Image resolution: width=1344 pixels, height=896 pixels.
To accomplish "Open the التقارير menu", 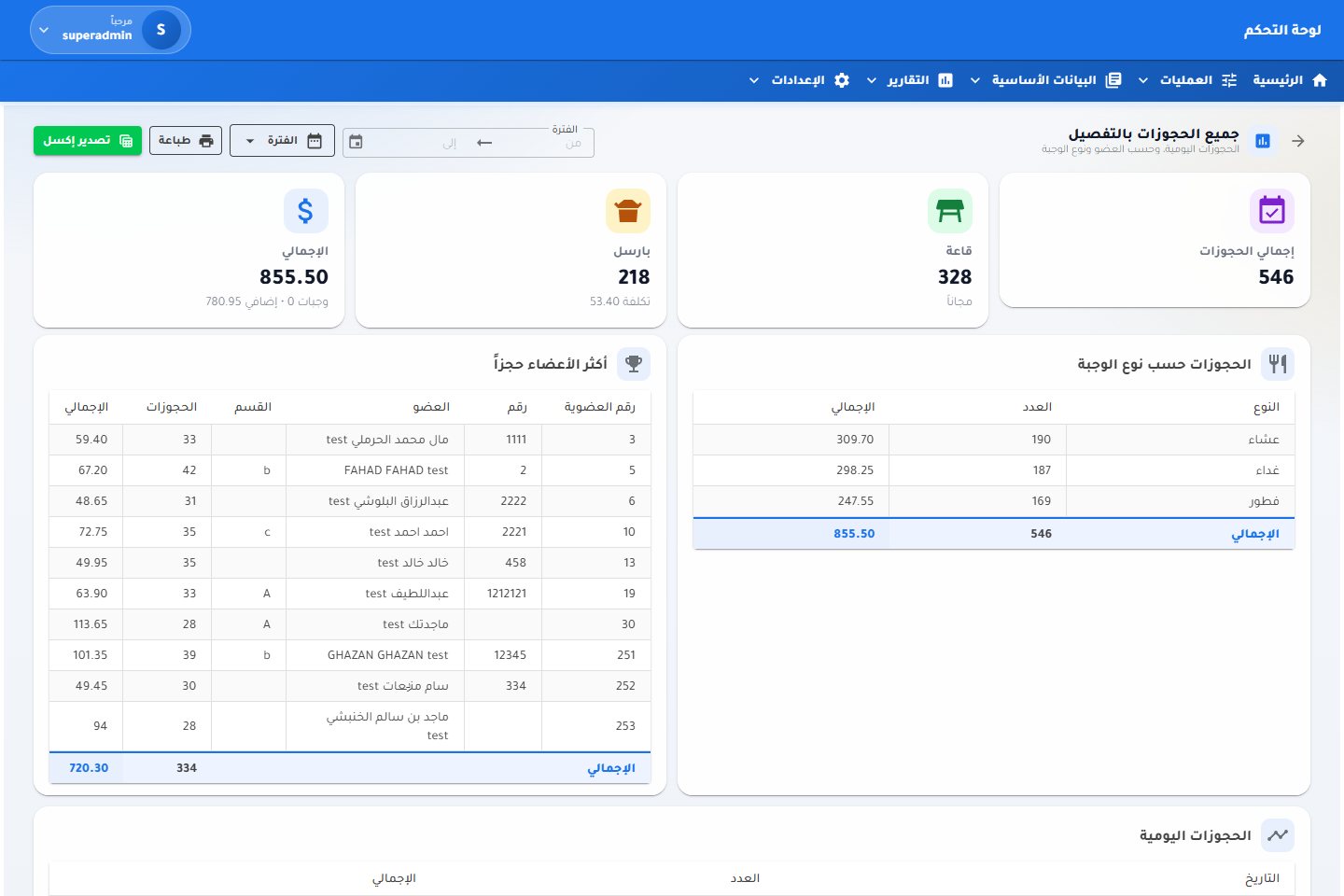I will (x=908, y=80).
